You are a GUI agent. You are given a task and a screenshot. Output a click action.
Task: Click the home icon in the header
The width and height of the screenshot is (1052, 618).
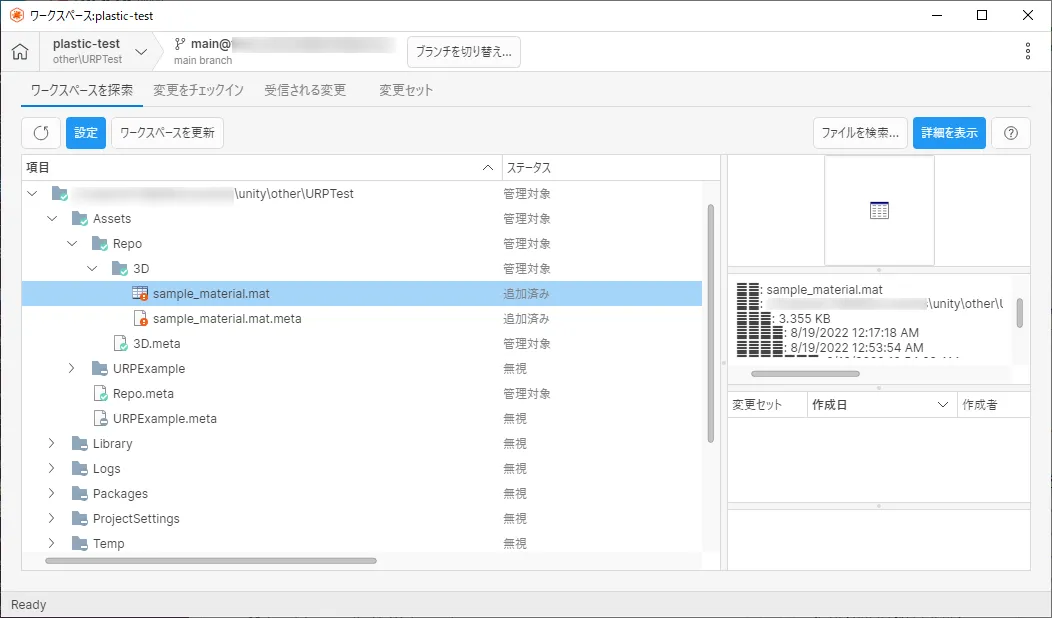tap(20, 52)
